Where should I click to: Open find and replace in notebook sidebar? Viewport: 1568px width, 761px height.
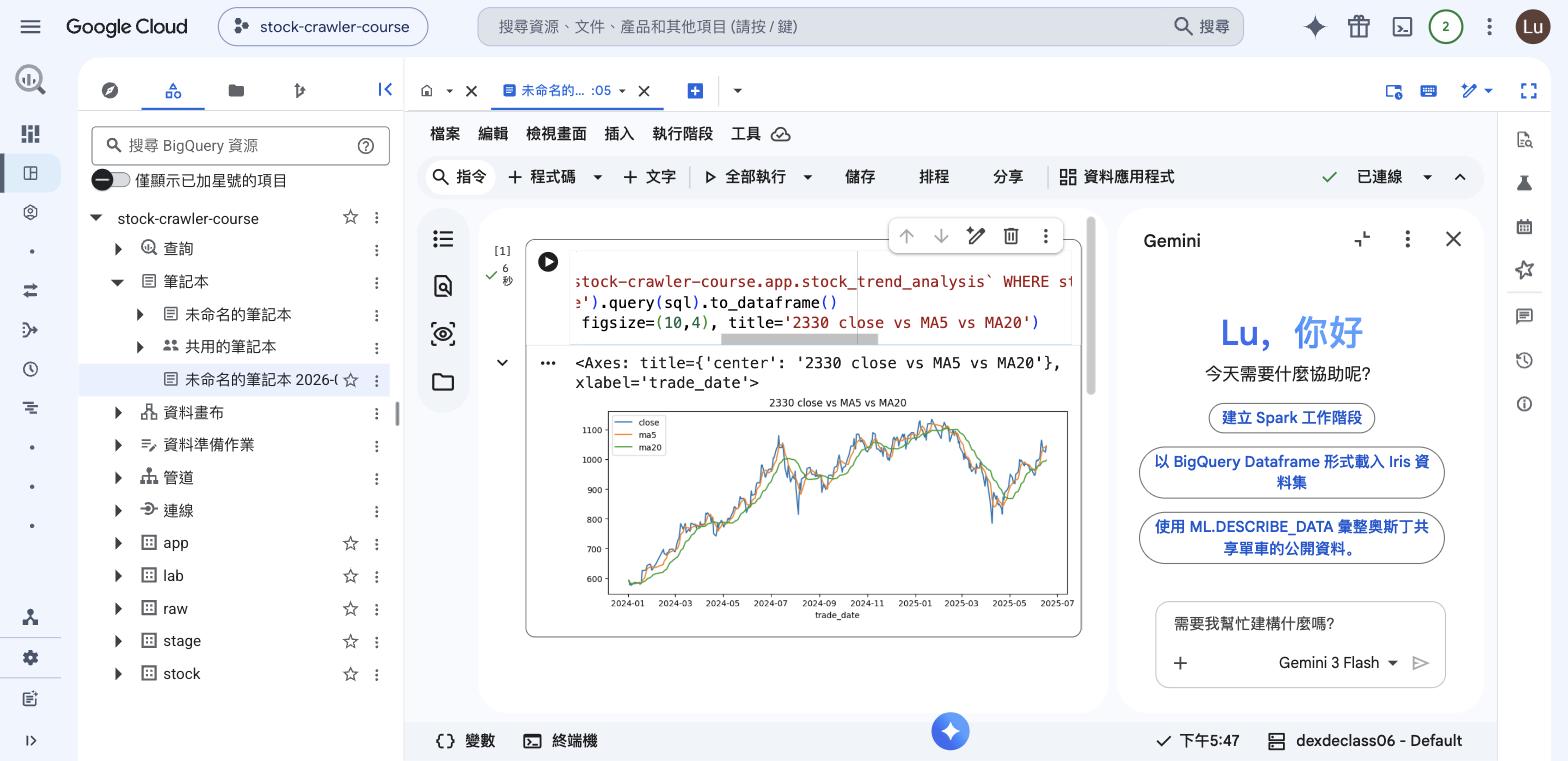[x=443, y=286]
